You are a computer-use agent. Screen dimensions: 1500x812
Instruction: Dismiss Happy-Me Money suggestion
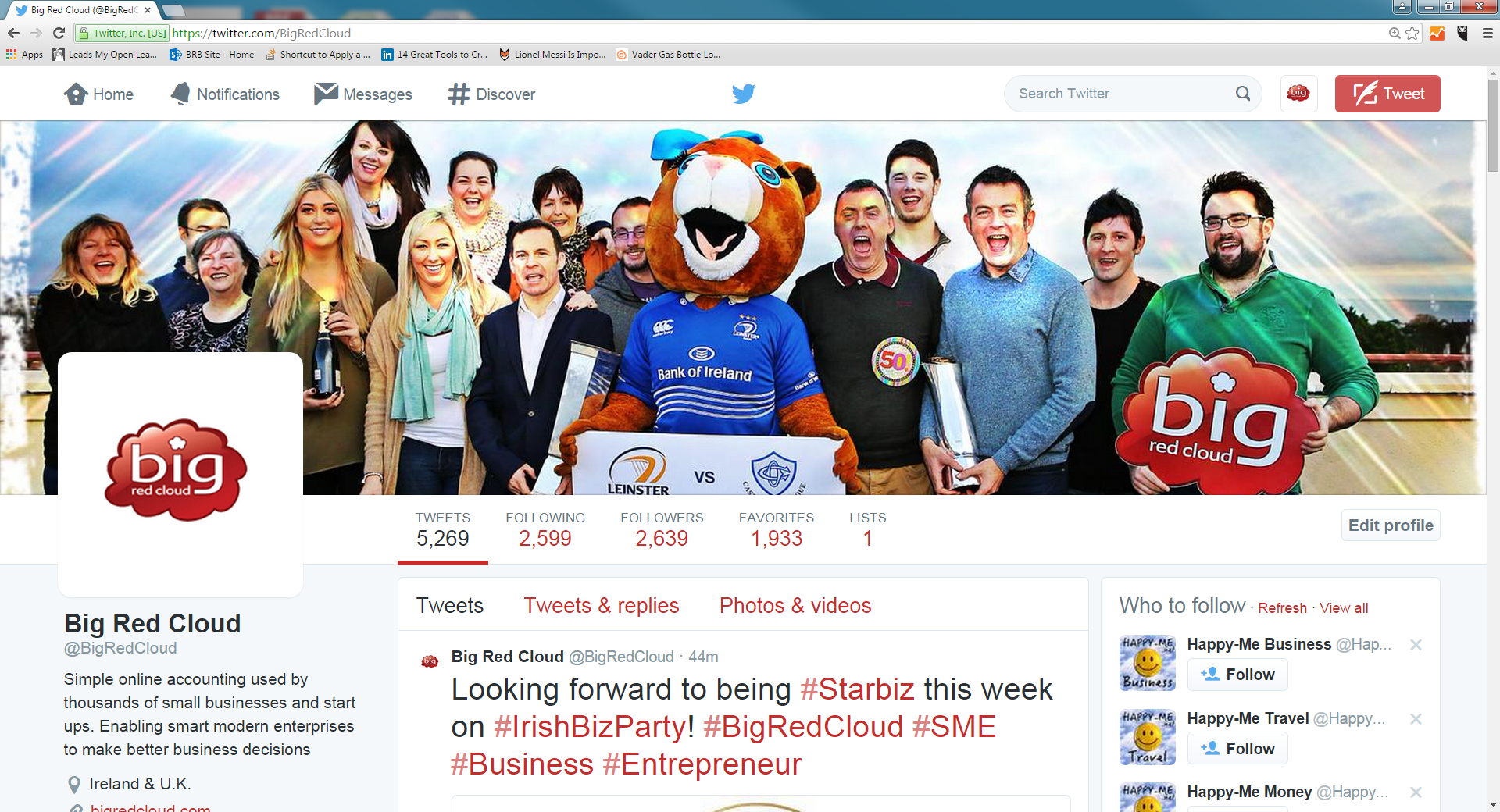(x=1416, y=792)
